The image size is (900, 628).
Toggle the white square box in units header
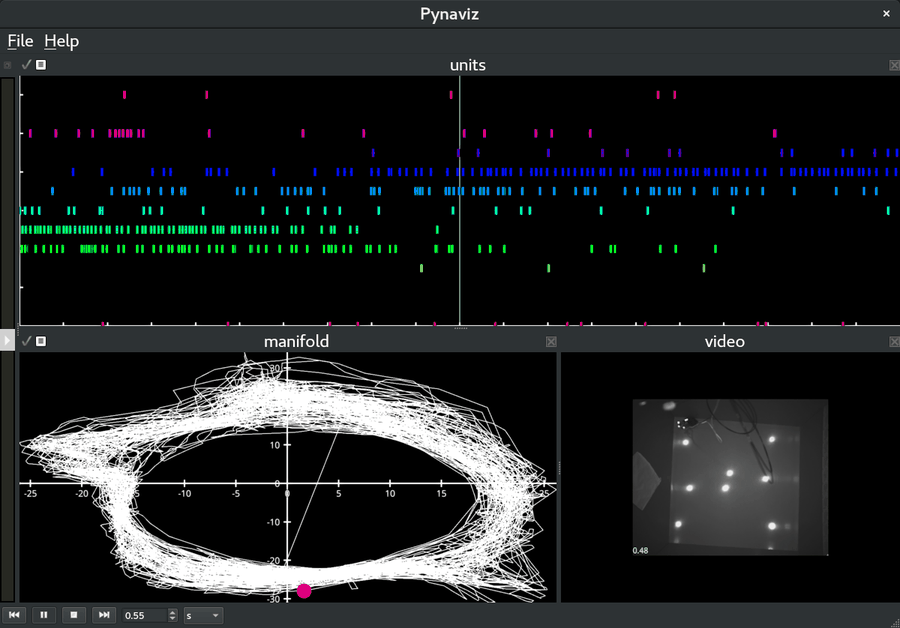coord(41,65)
